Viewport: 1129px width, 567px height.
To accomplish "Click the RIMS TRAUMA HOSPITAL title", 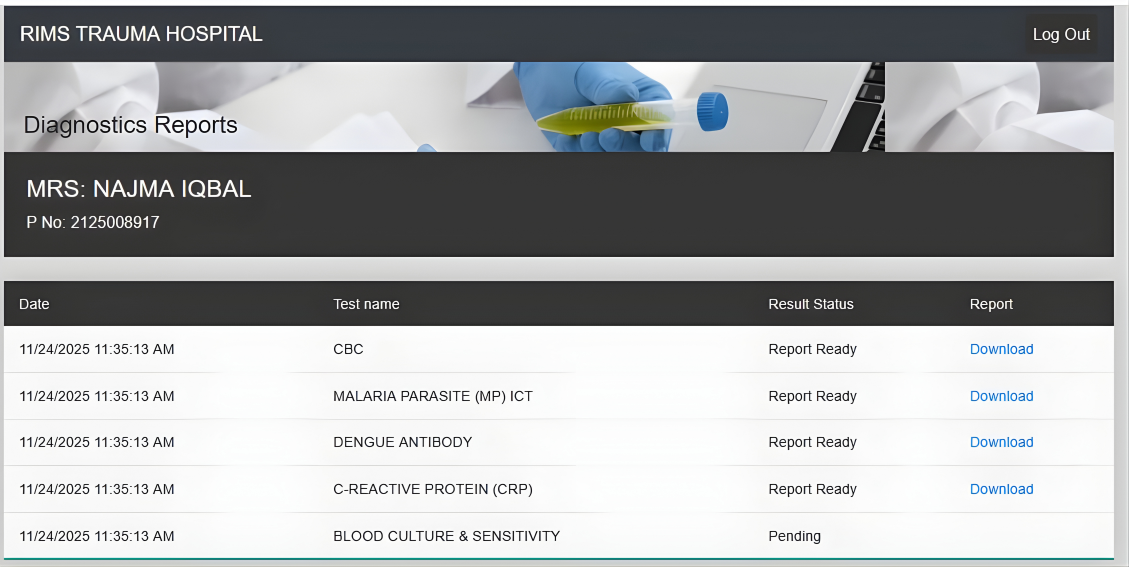I will [x=141, y=34].
